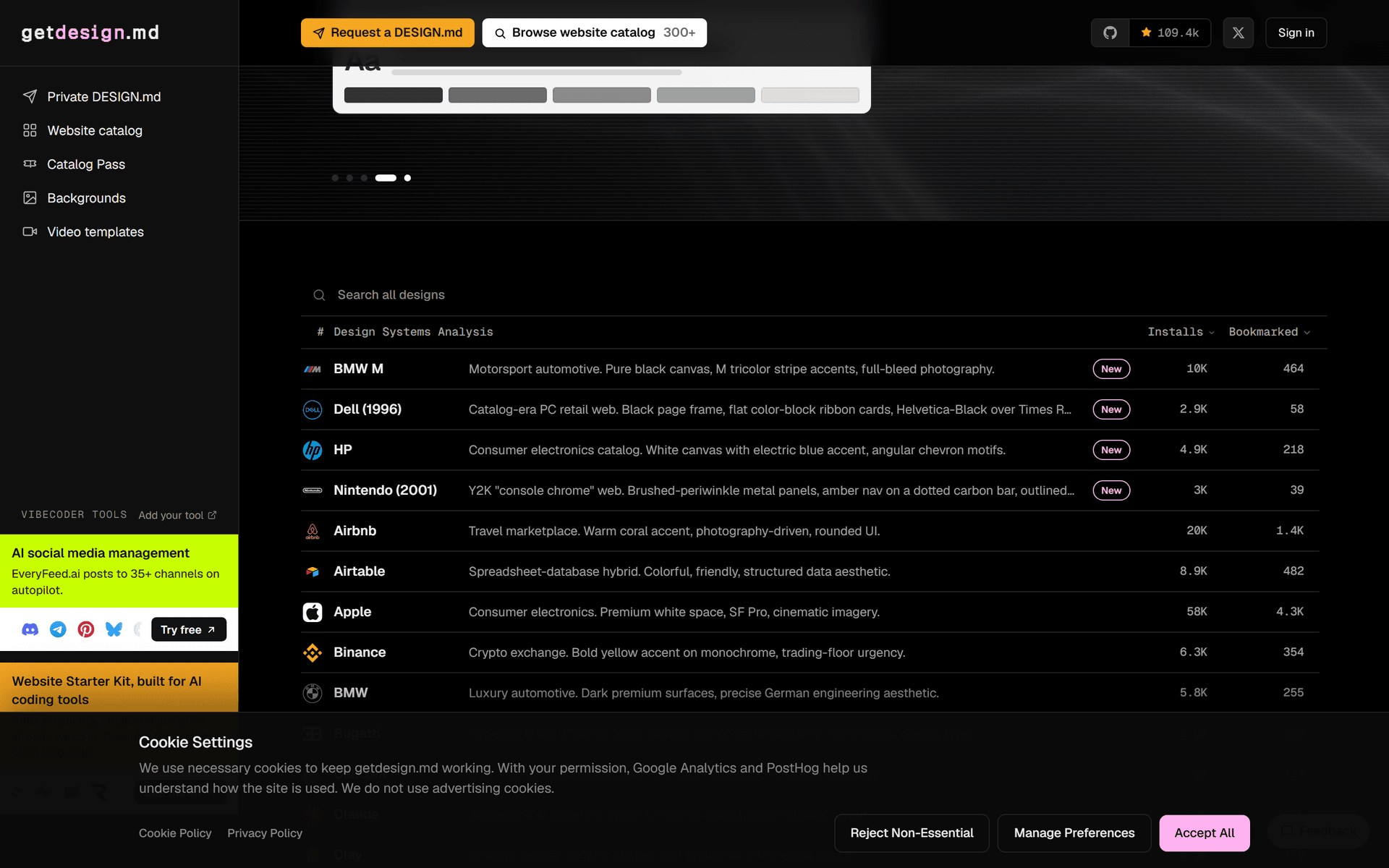The height and width of the screenshot is (868, 1389).
Task: Select the bright white carousel dot after the pill
Action: pos(407,178)
